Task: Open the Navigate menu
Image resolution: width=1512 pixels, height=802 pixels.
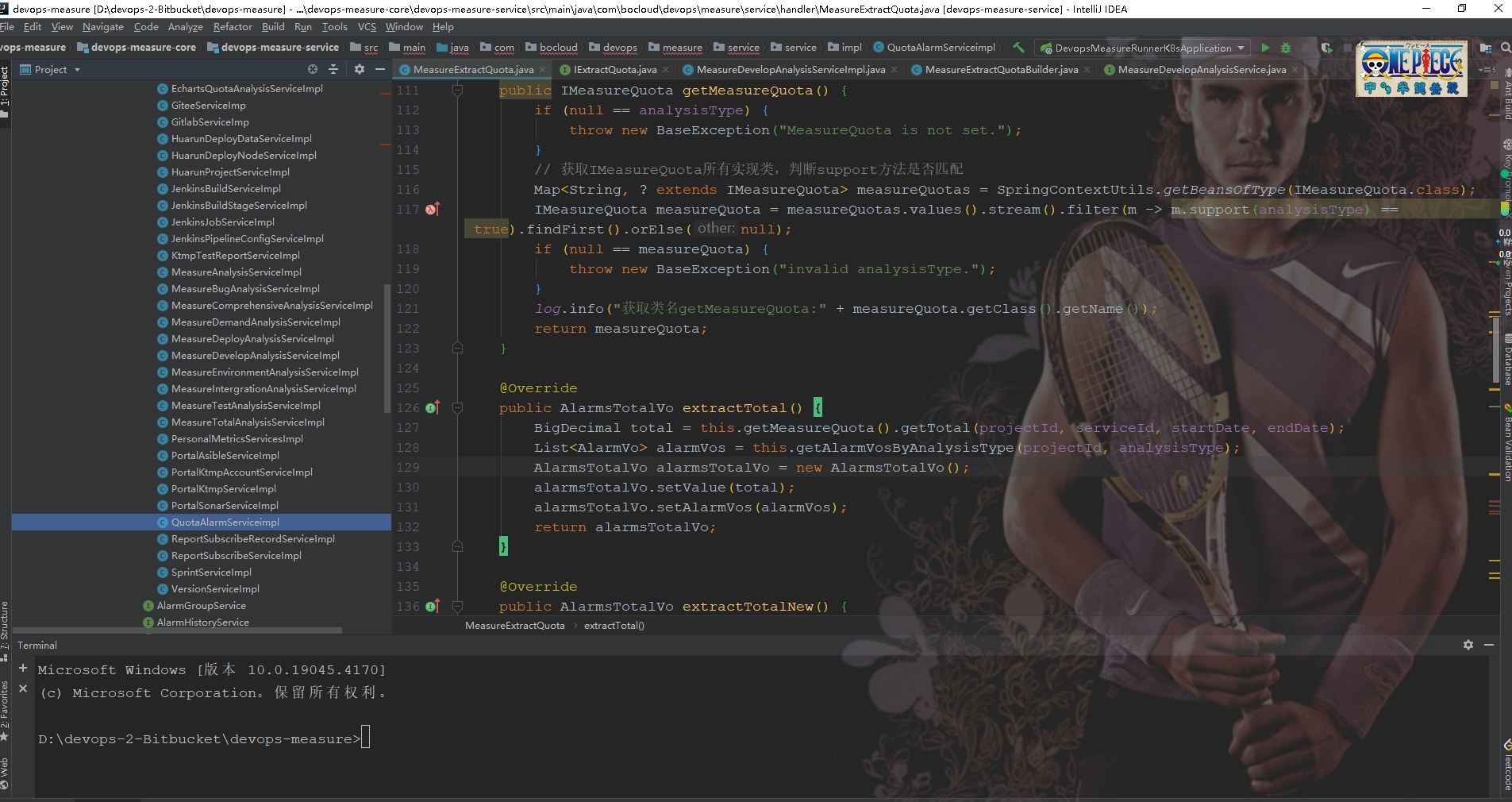Action: (x=103, y=27)
